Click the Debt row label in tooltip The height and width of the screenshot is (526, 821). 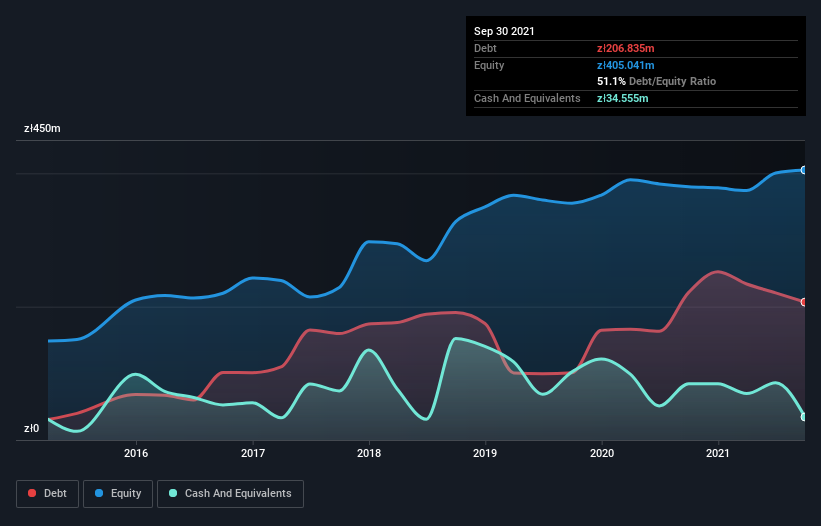tap(485, 48)
